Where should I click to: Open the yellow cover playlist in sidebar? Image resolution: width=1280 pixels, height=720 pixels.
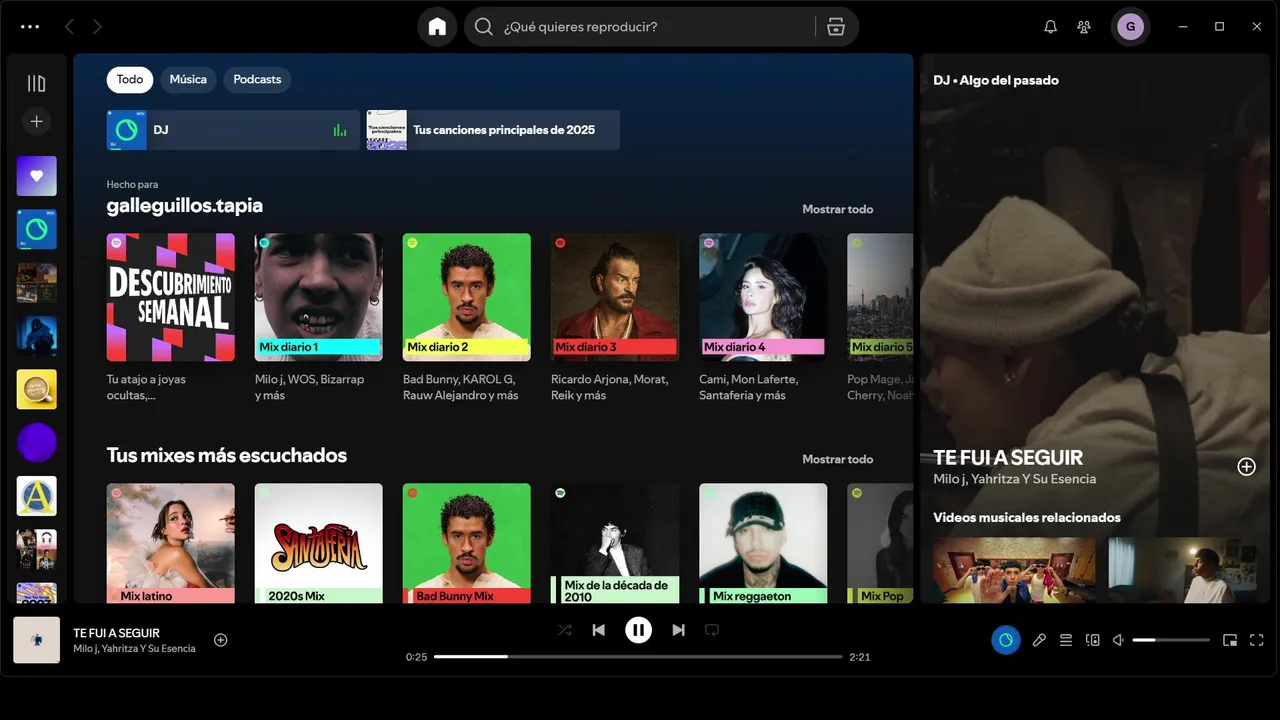coord(37,389)
